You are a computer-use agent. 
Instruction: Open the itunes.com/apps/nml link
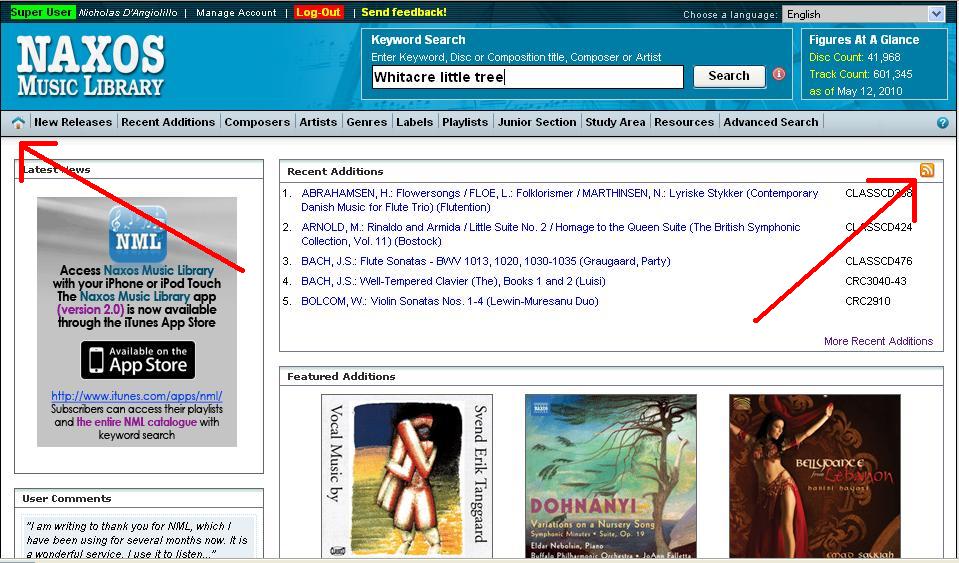coord(137,396)
